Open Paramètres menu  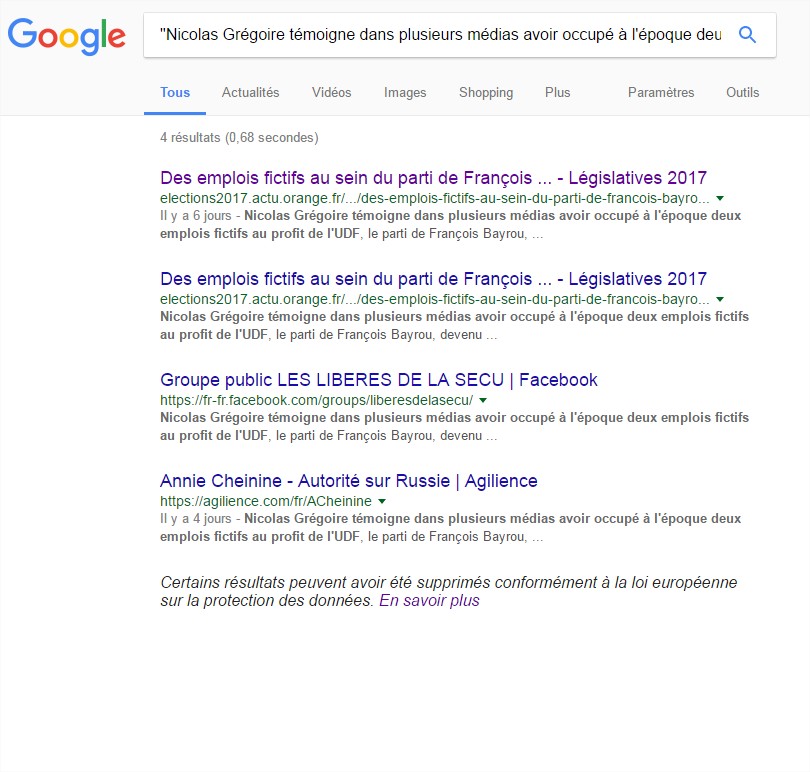pyautogui.click(x=661, y=92)
